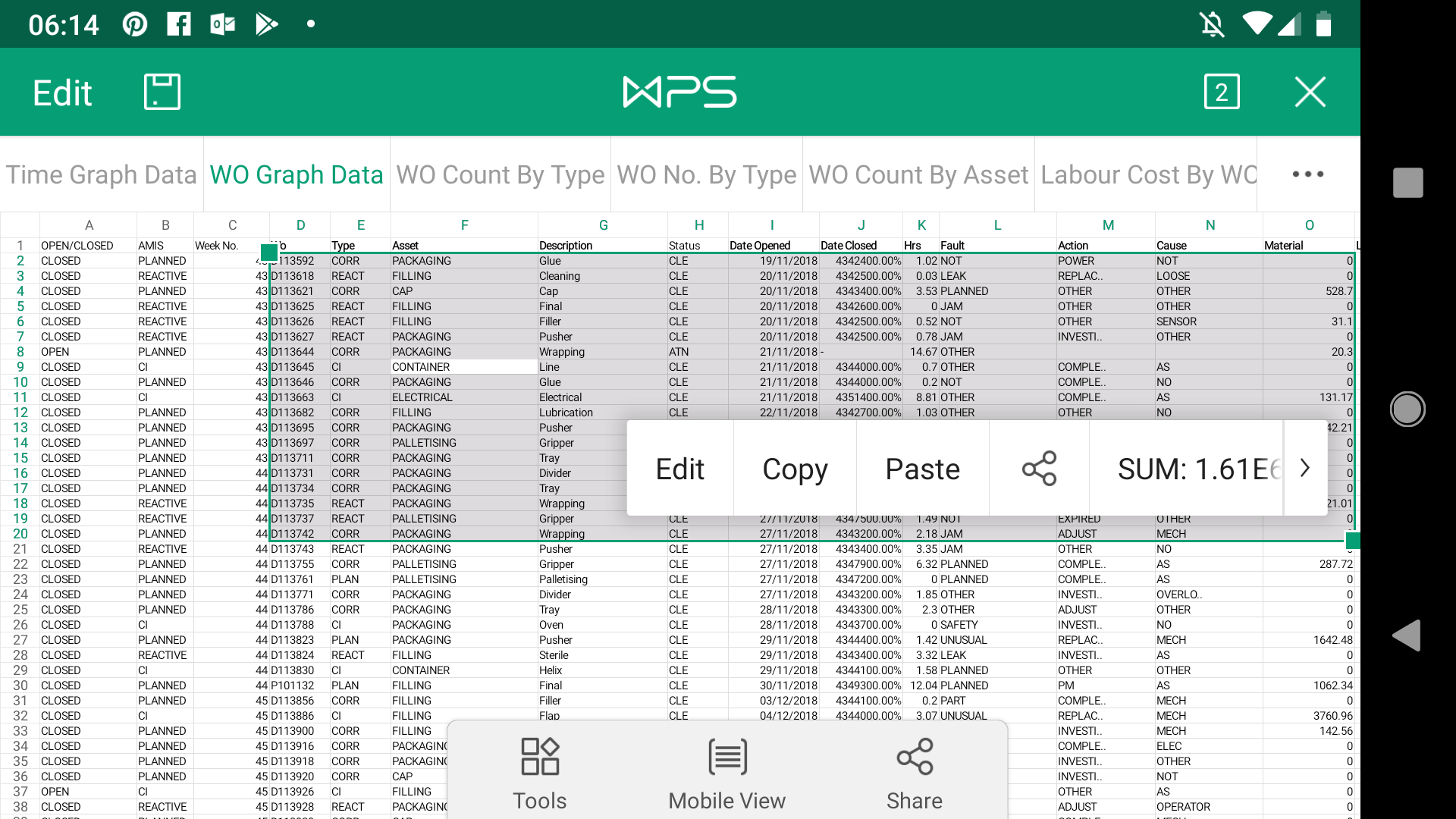Switch to the Time Graph Data sheet
Viewport: 1456px width, 819px height.
(101, 174)
